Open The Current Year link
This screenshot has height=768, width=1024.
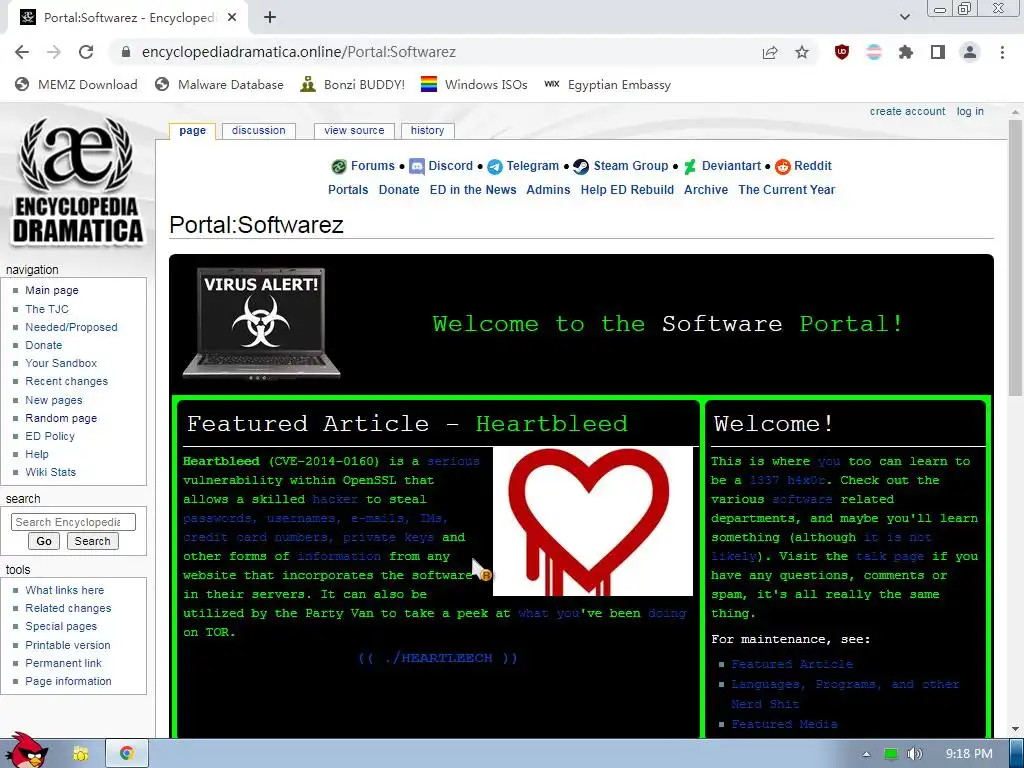pos(786,190)
